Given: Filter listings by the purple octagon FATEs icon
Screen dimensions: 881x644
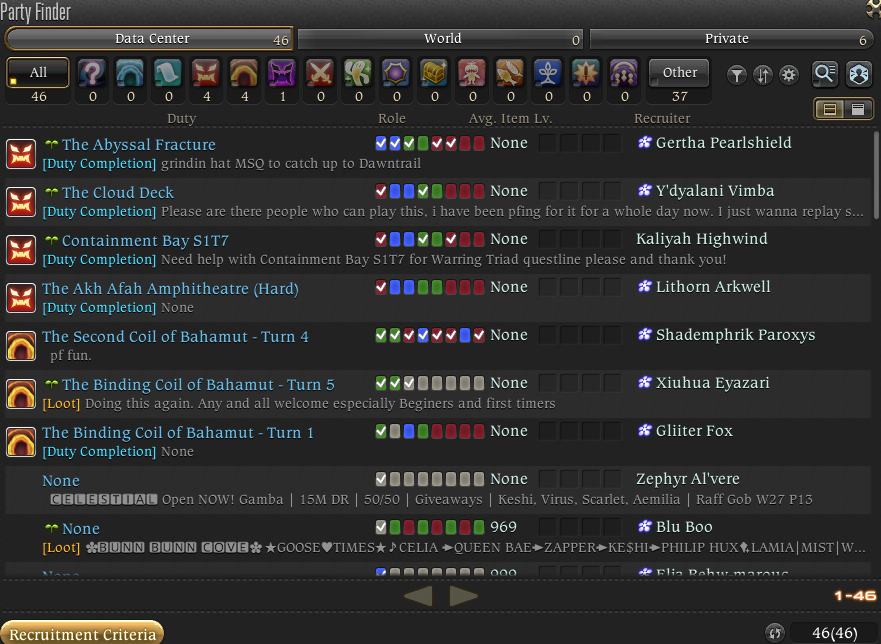Looking at the screenshot, I should [x=396, y=73].
